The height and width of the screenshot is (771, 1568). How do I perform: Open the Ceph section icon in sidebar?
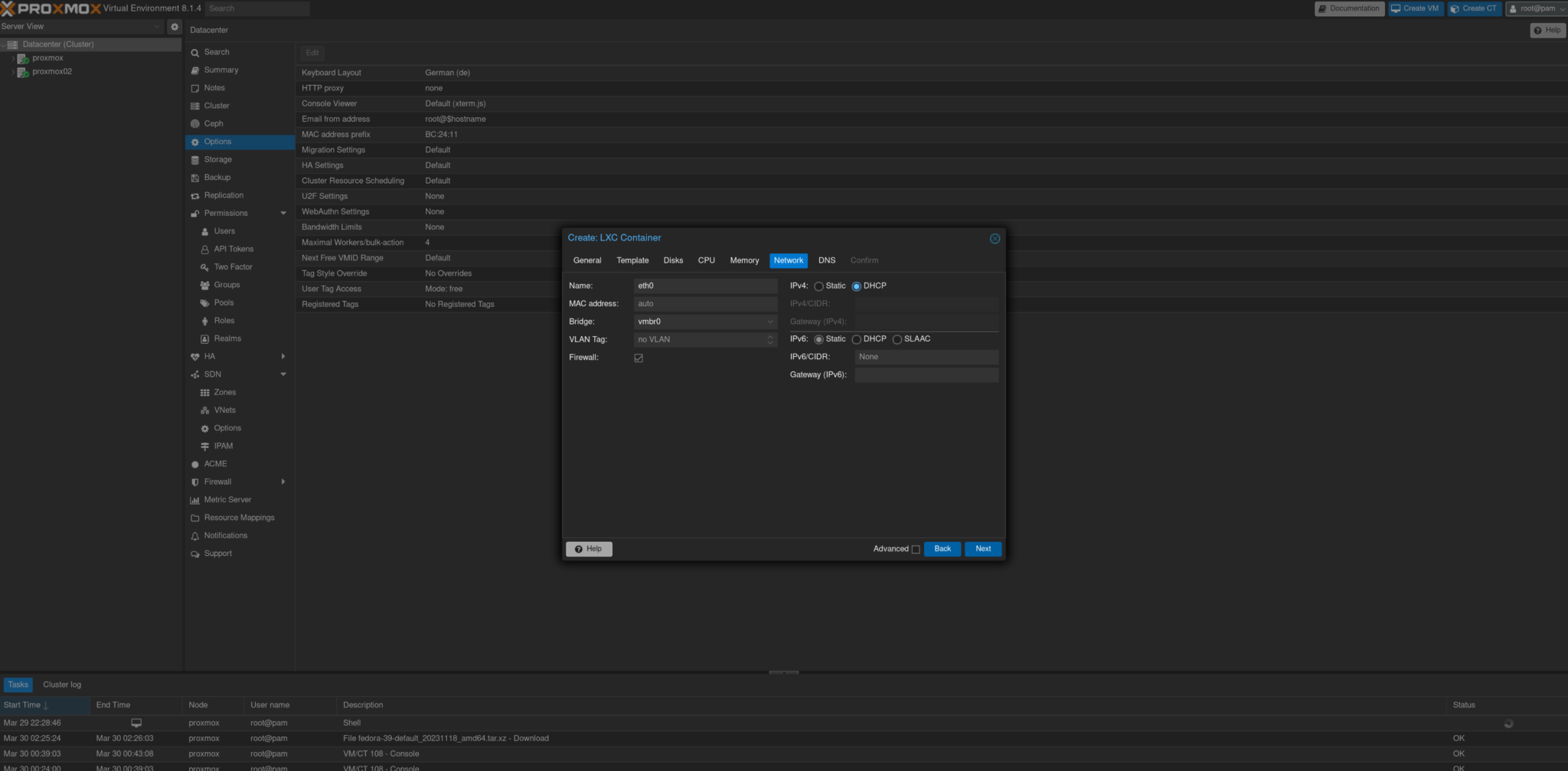(x=194, y=124)
